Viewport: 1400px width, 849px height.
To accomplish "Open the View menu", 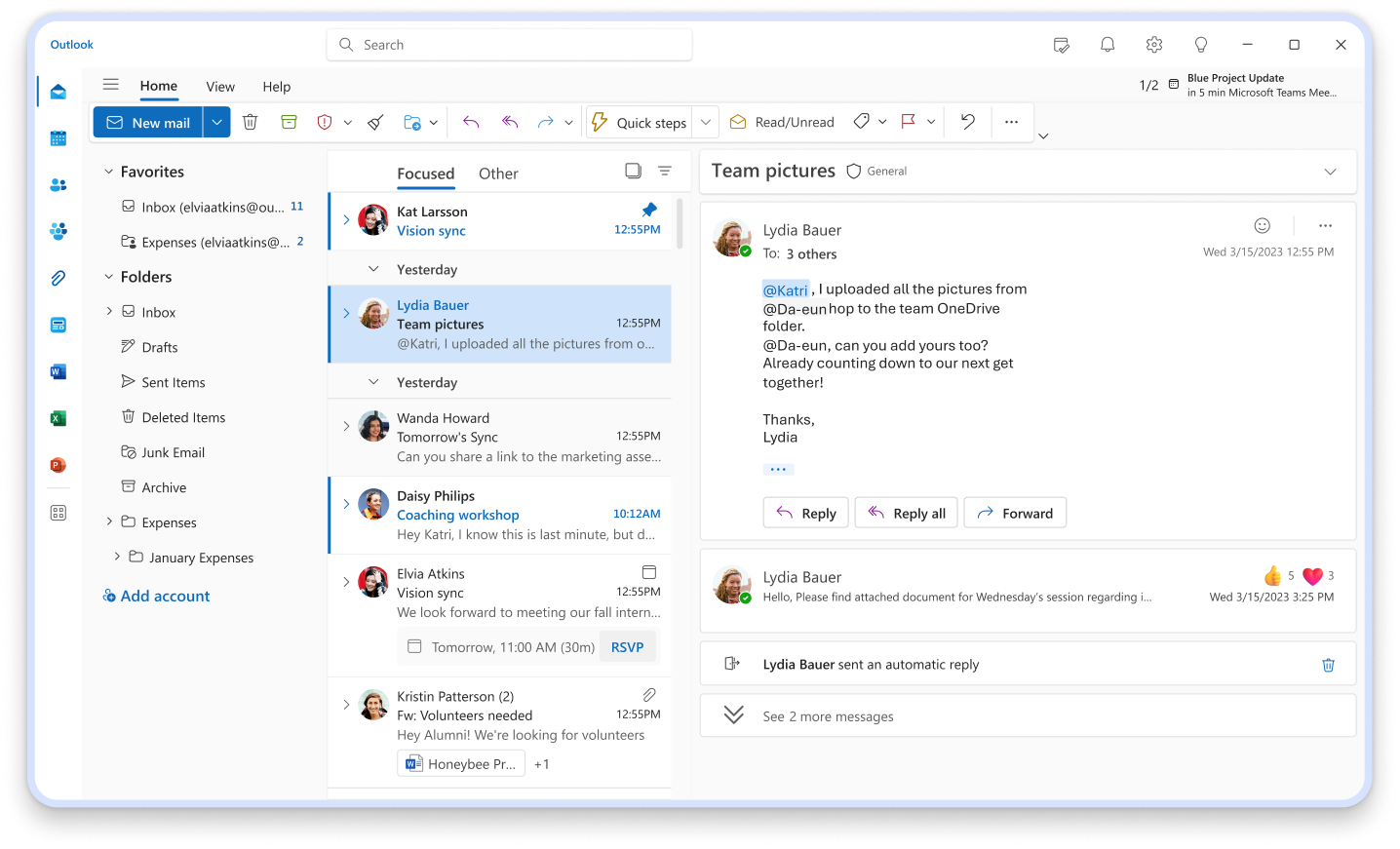I will (x=219, y=86).
